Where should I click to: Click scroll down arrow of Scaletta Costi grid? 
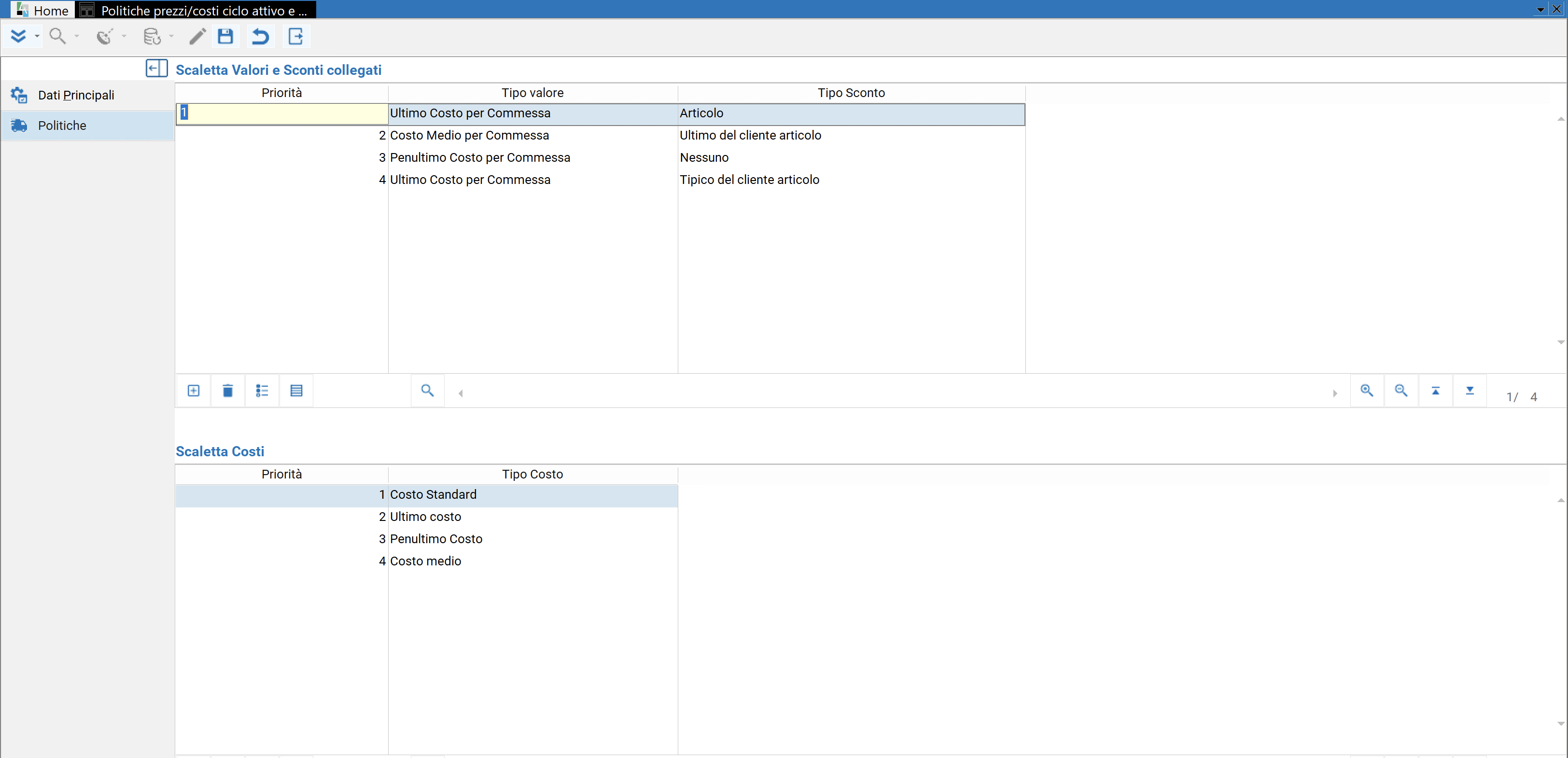(1561, 723)
